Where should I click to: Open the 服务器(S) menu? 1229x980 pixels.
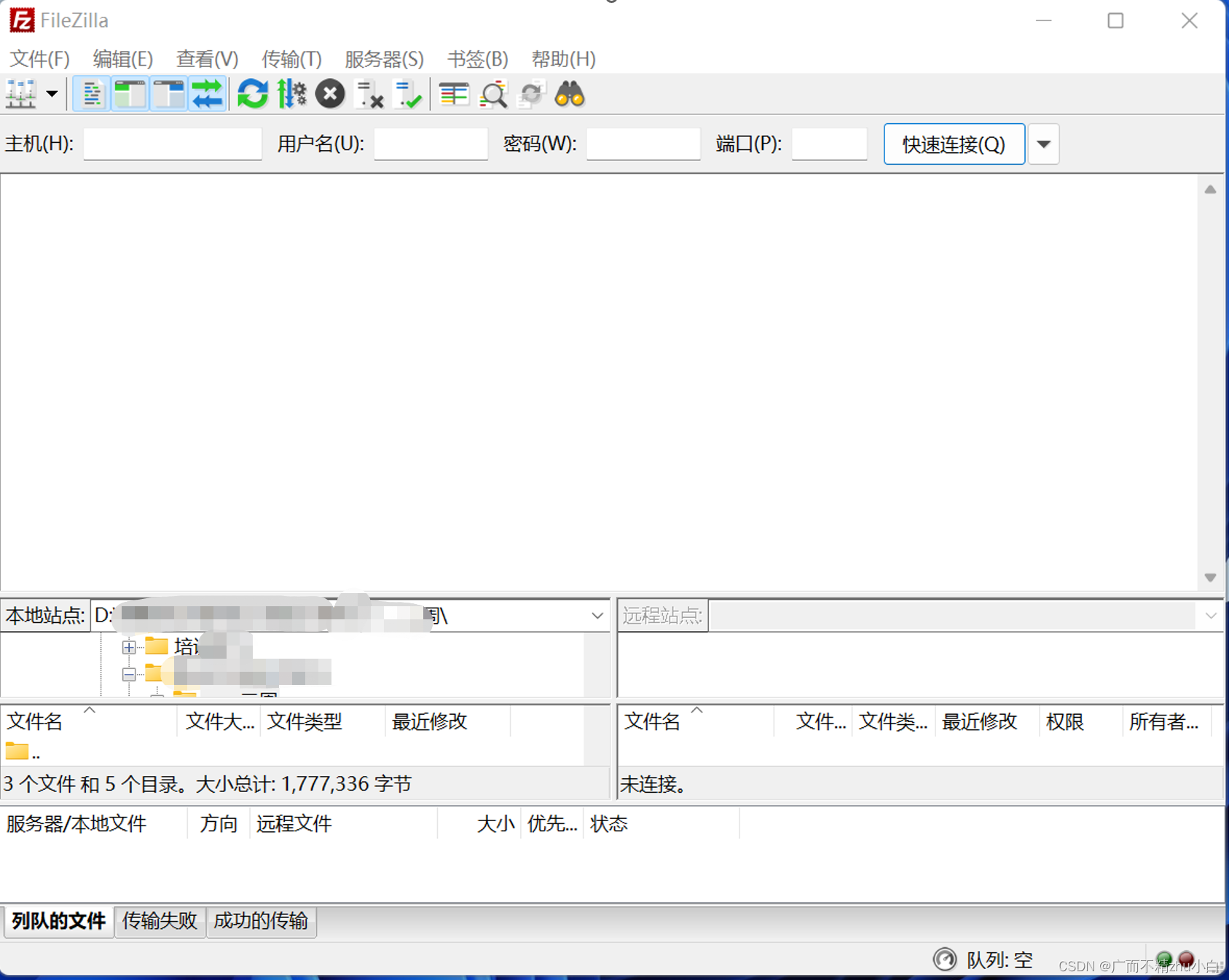point(384,59)
